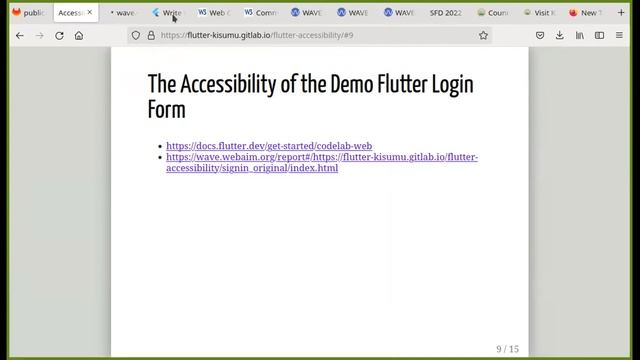Open a new tab with the plus button
The image size is (640, 360).
(621, 13)
